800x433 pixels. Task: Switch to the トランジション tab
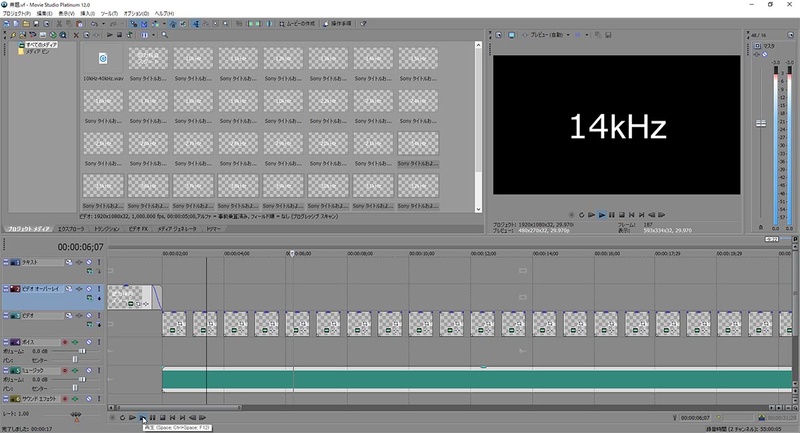click(x=107, y=229)
